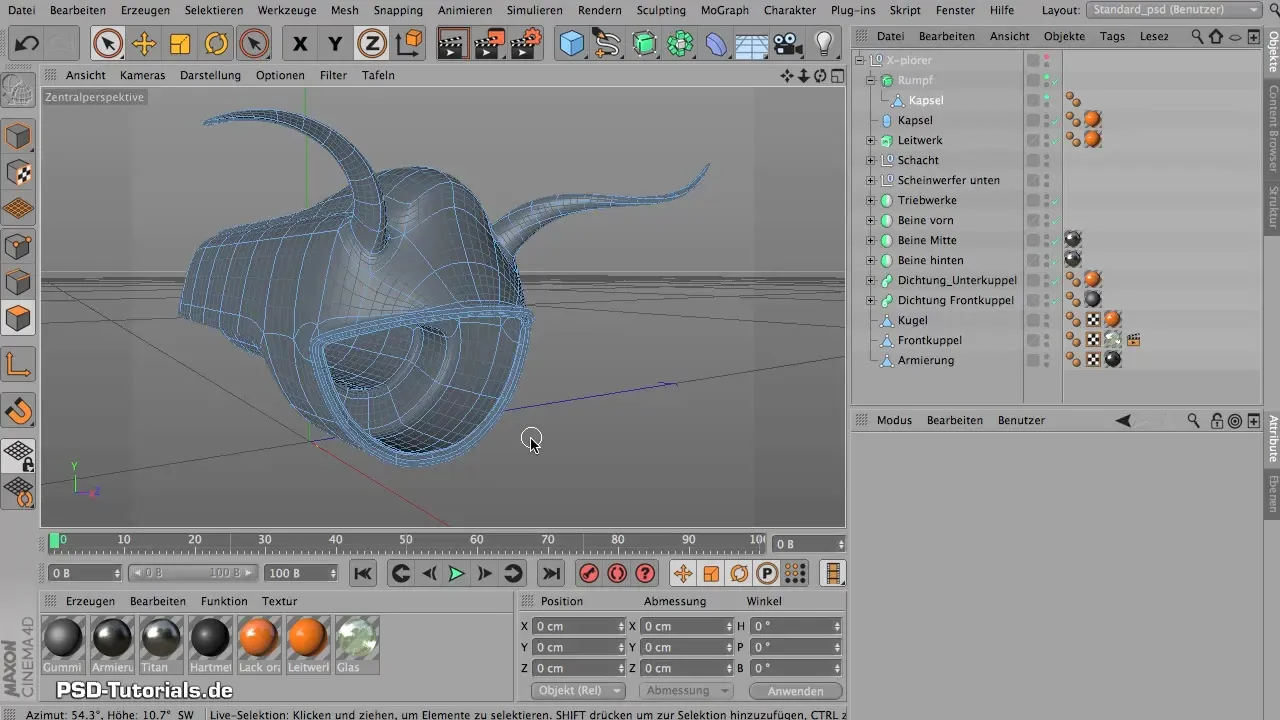The height and width of the screenshot is (720, 1280).
Task: Open Attribute manager Modus menu
Action: click(x=894, y=420)
